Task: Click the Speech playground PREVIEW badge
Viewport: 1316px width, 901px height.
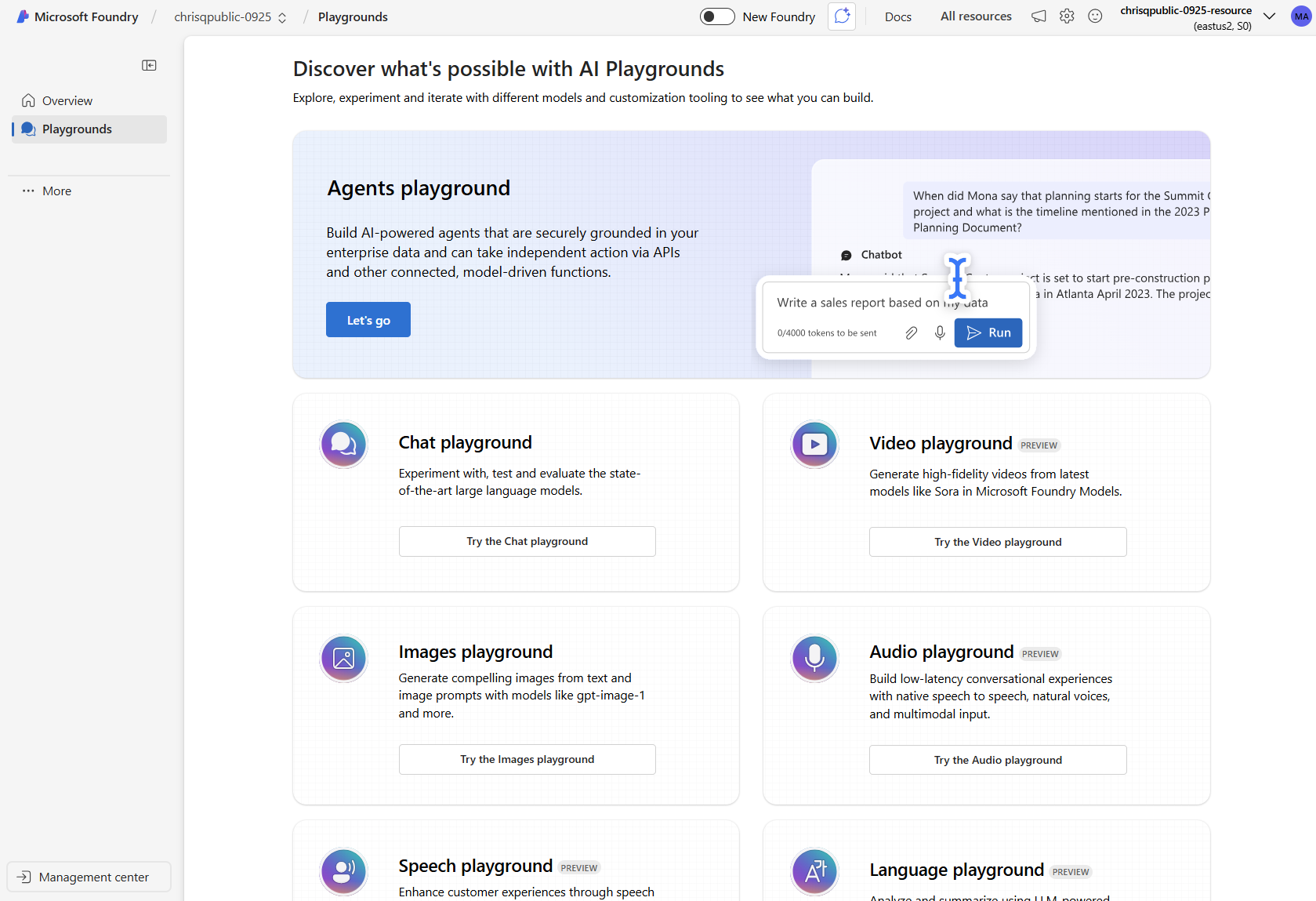Action: click(579, 868)
